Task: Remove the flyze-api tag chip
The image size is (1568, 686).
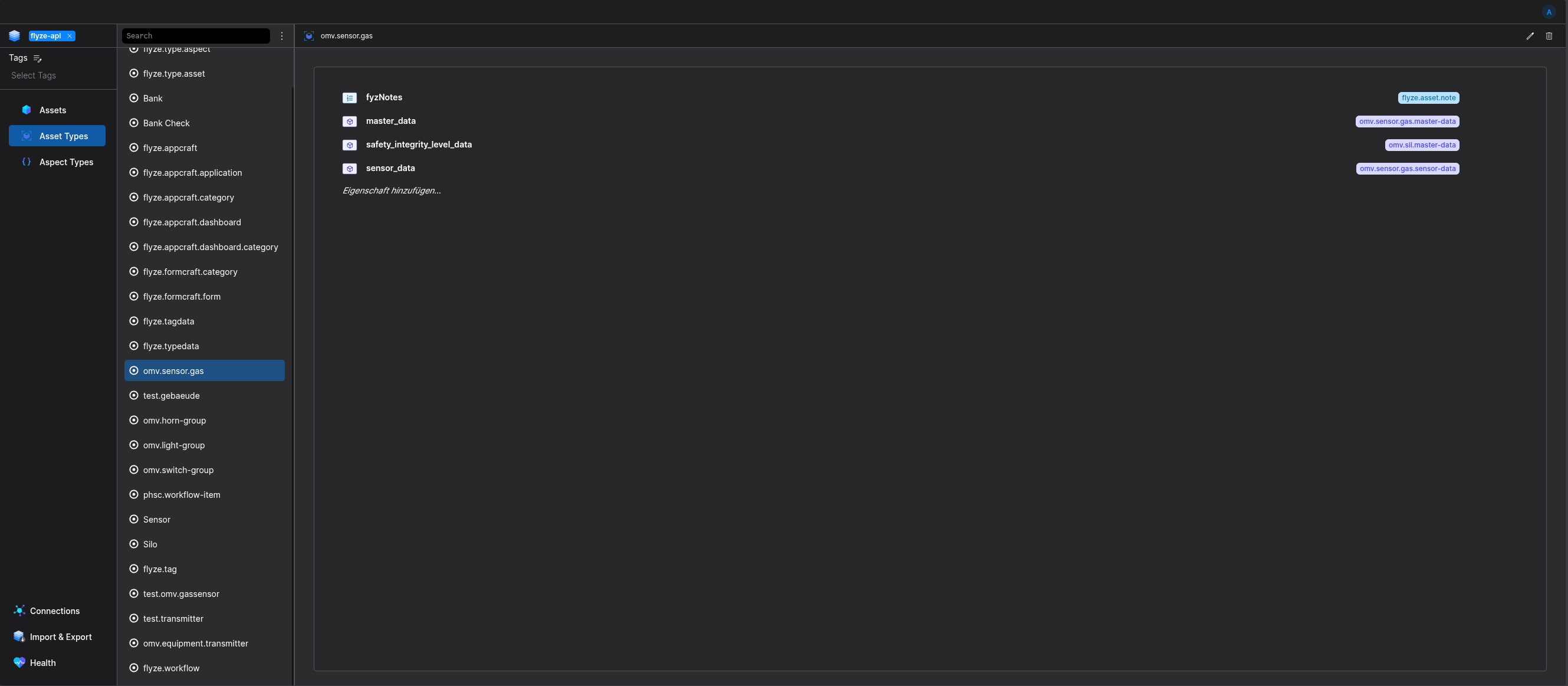Action: [x=70, y=36]
